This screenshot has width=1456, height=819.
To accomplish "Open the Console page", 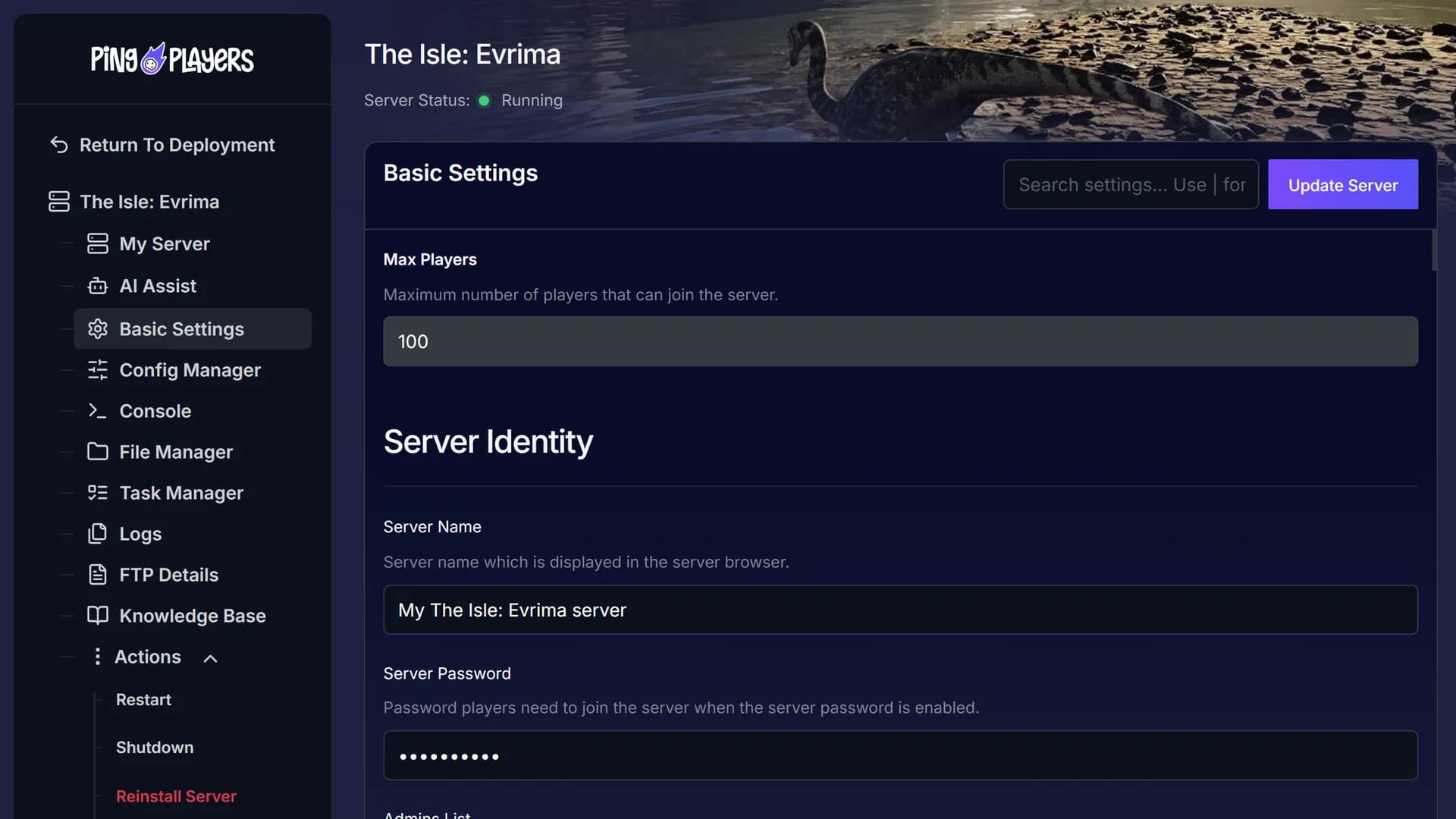I will [x=155, y=411].
